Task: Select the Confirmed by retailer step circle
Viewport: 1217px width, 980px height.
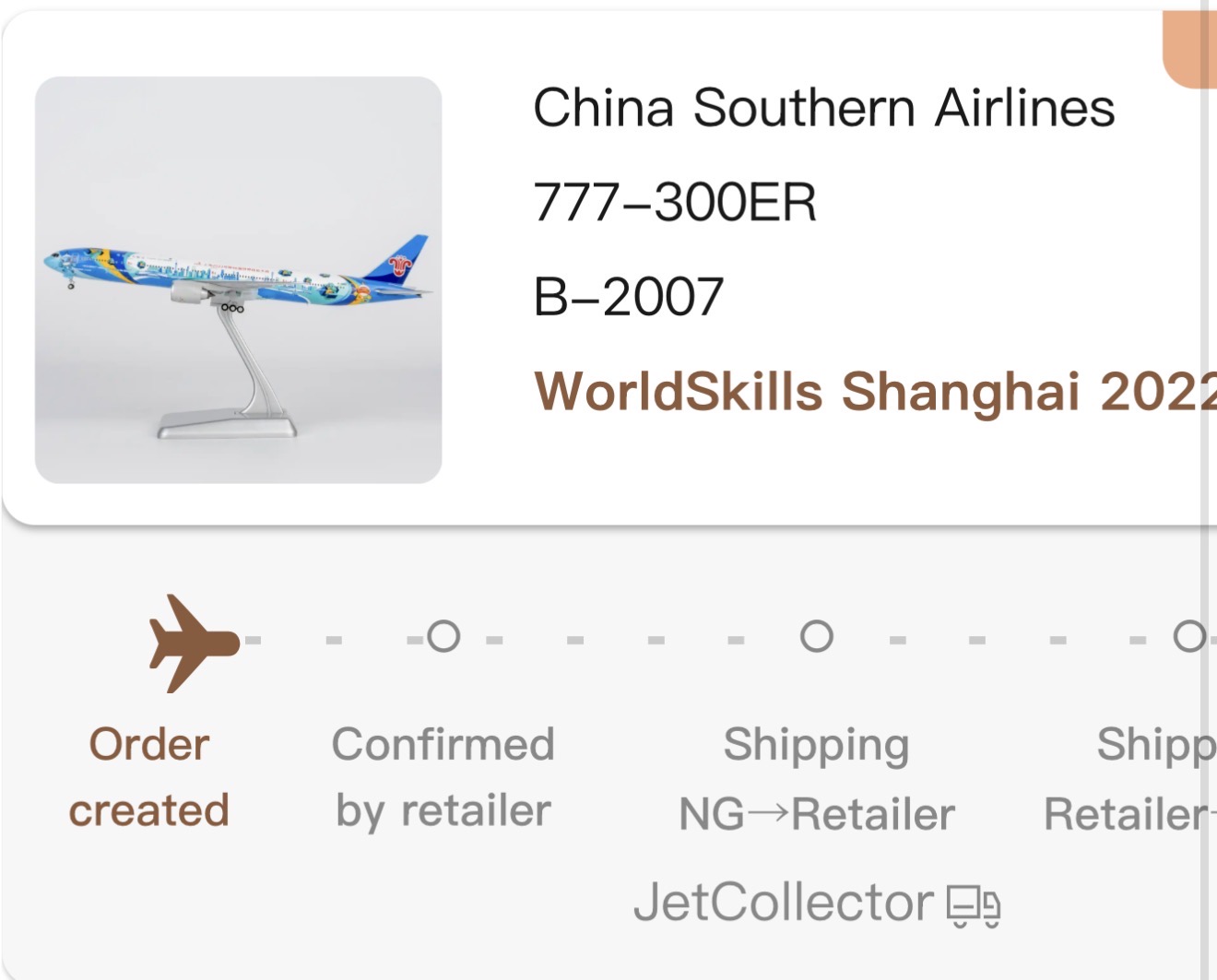Action: tap(443, 636)
